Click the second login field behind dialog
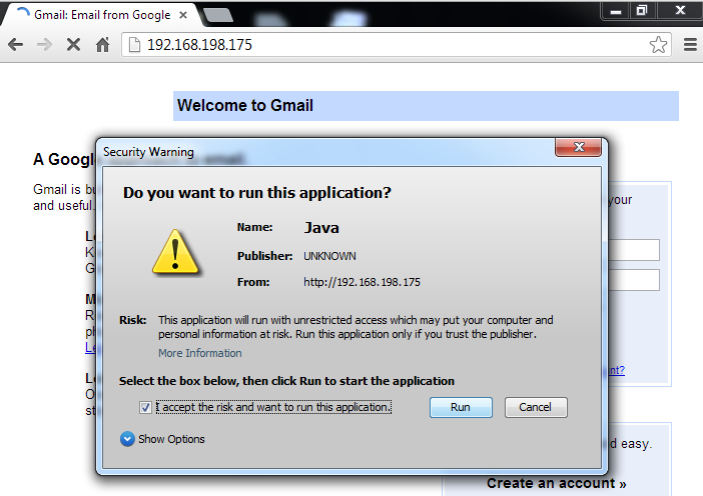The width and height of the screenshot is (703, 496). [634, 280]
